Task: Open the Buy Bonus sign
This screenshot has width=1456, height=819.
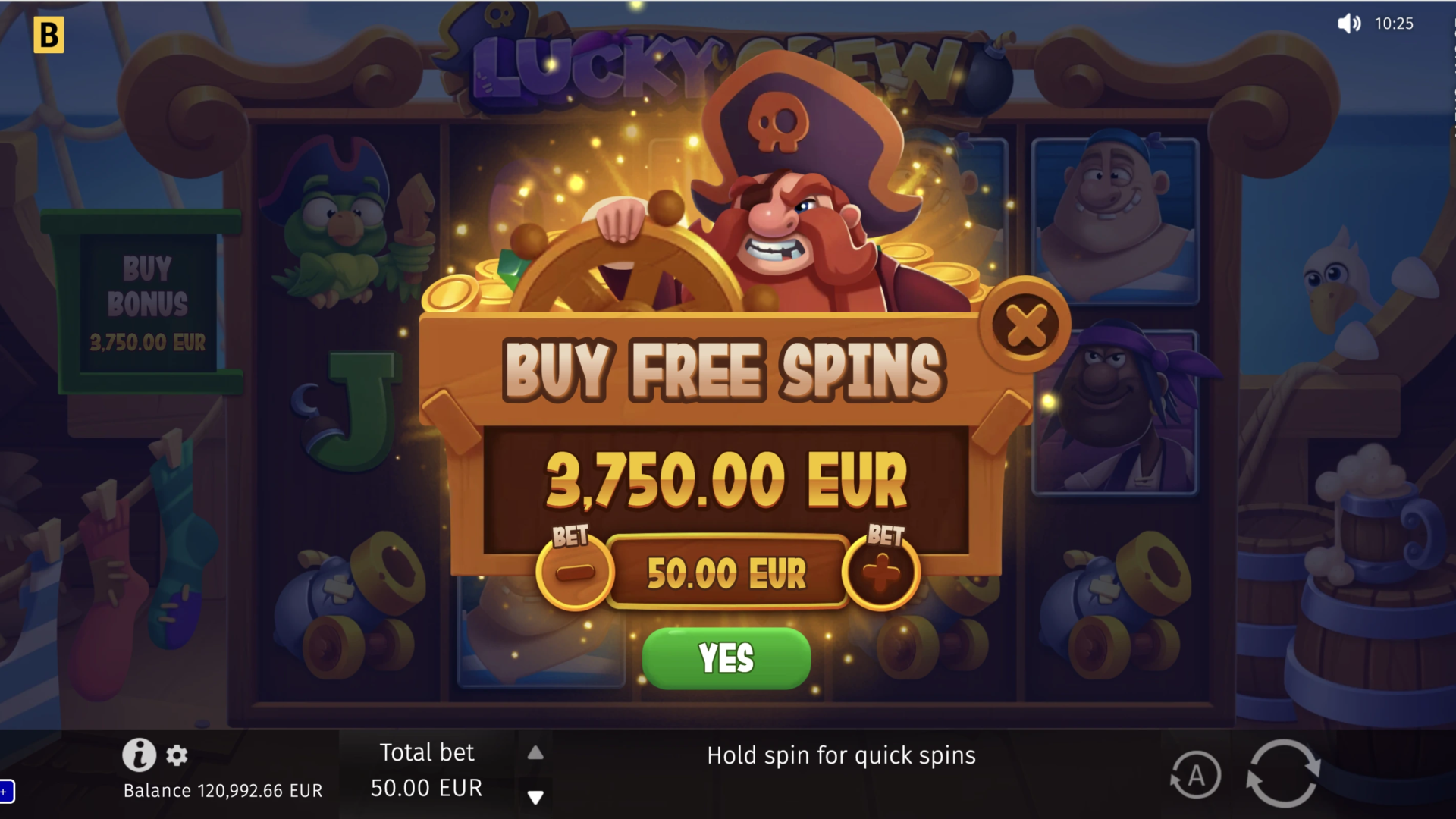Action: click(148, 303)
